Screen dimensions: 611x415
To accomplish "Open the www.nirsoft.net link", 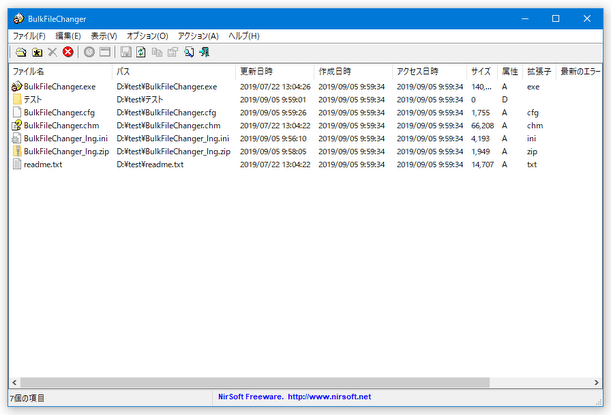I will [x=329, y=397].
